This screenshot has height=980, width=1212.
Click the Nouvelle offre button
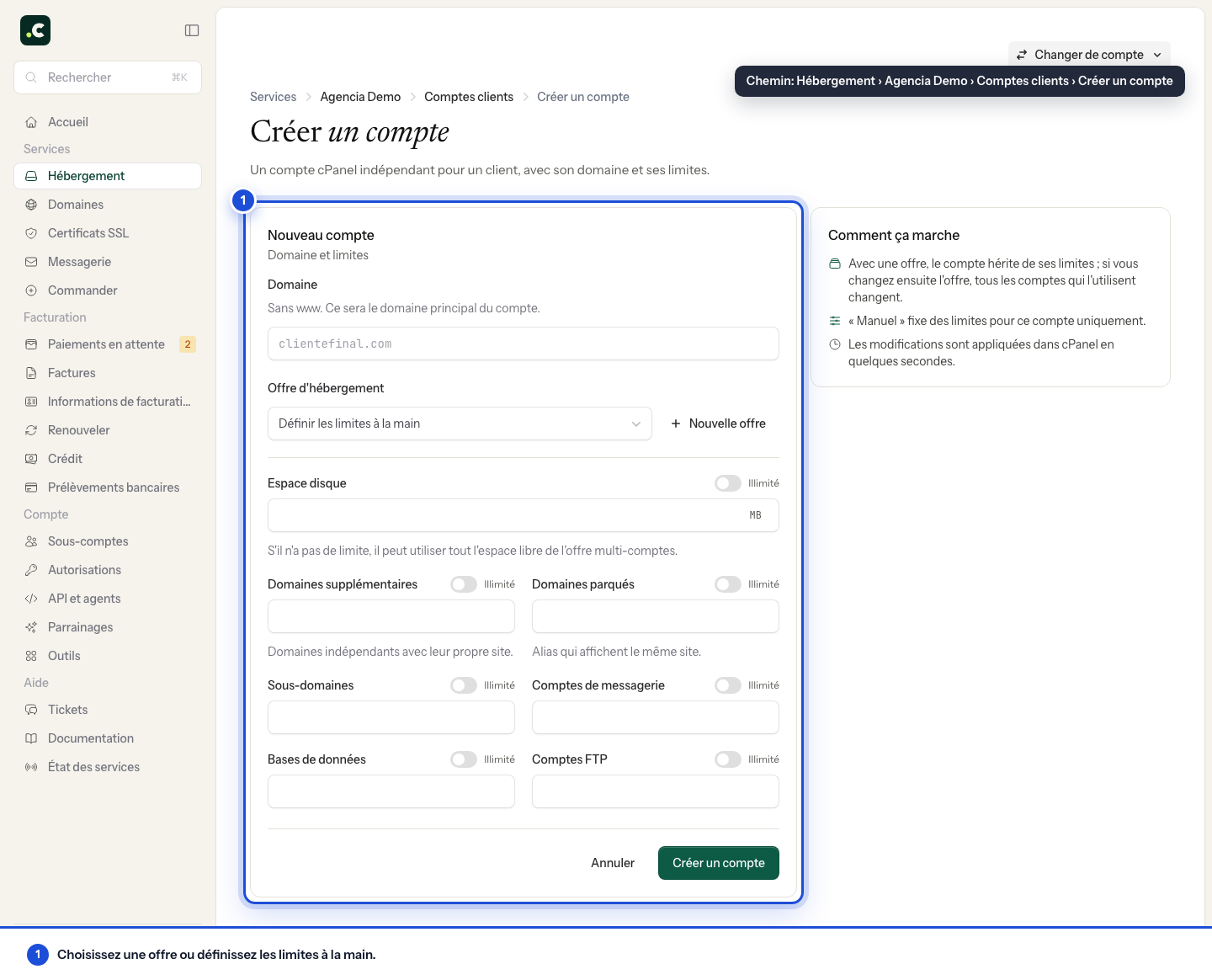(718, 423)
